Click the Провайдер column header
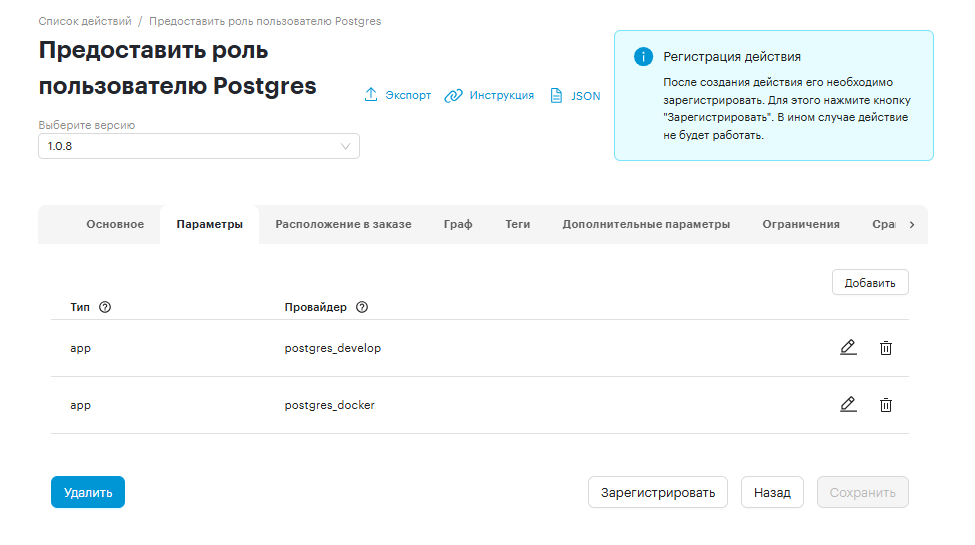Viewport: 975px width, 545px height. tap(315, 307)
